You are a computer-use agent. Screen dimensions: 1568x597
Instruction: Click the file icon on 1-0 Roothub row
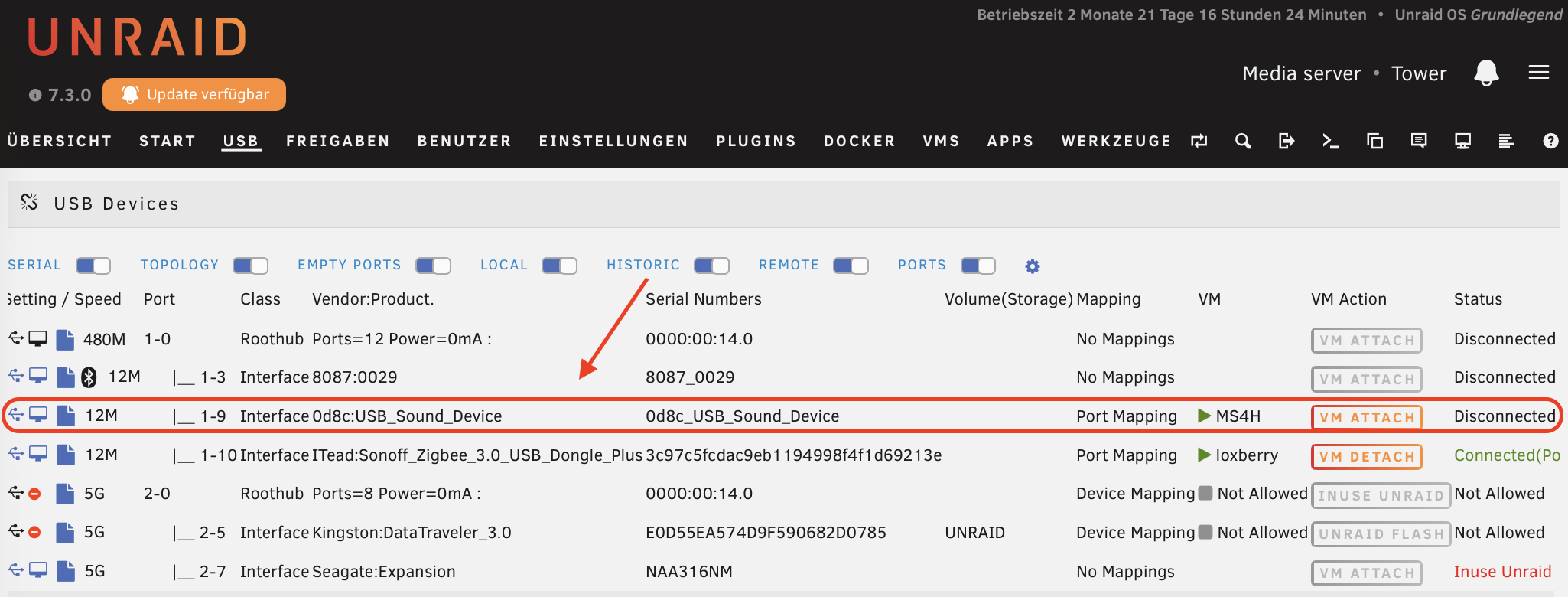coord(66,338)
